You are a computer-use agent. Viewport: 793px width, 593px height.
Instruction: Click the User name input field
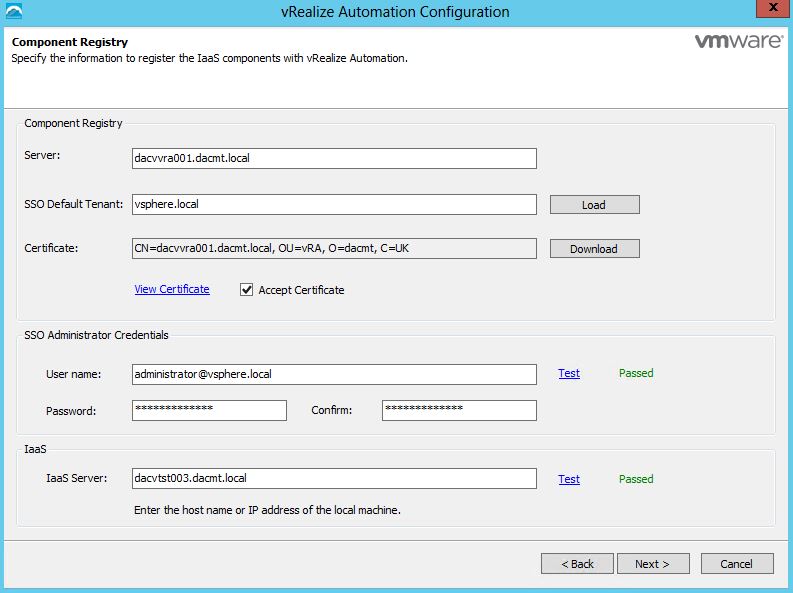(334, 374)
